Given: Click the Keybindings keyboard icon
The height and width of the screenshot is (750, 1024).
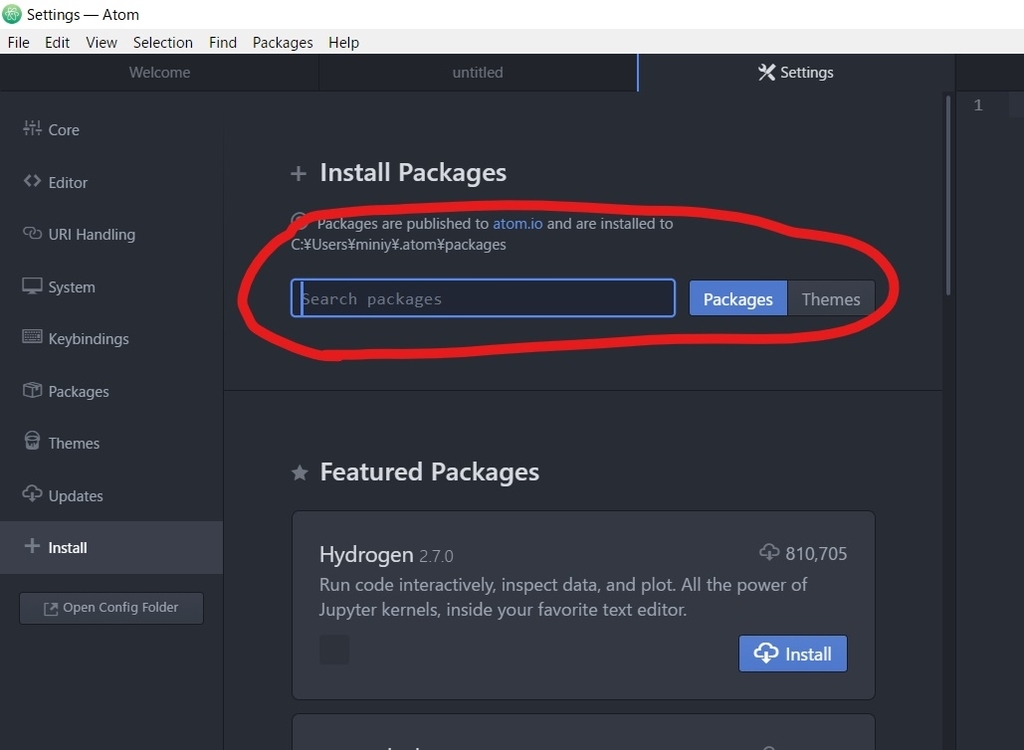Looking at the screenshot, I should click(32, 338).
